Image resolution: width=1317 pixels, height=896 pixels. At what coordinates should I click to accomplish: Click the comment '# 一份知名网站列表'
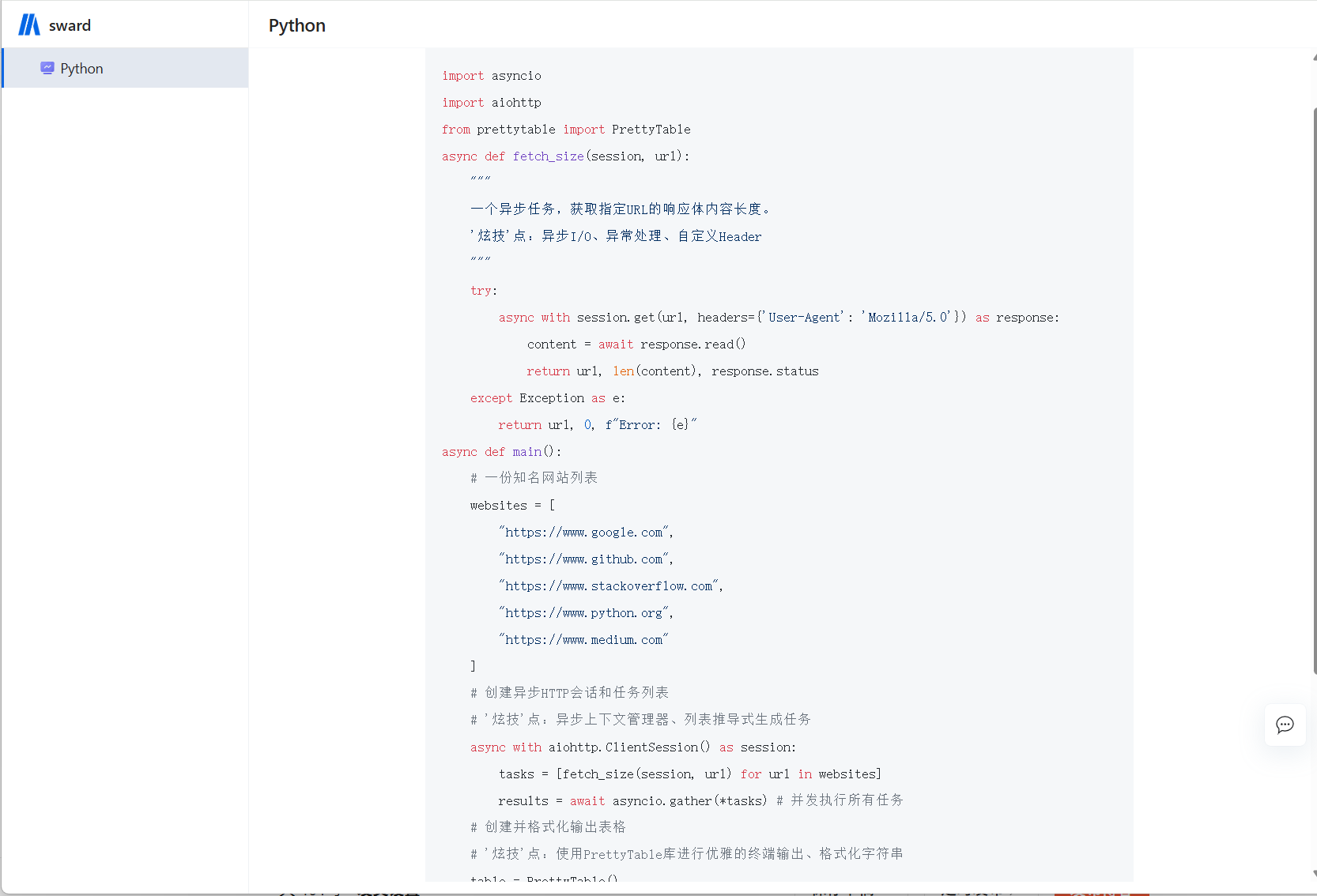(x=534, y=478)
